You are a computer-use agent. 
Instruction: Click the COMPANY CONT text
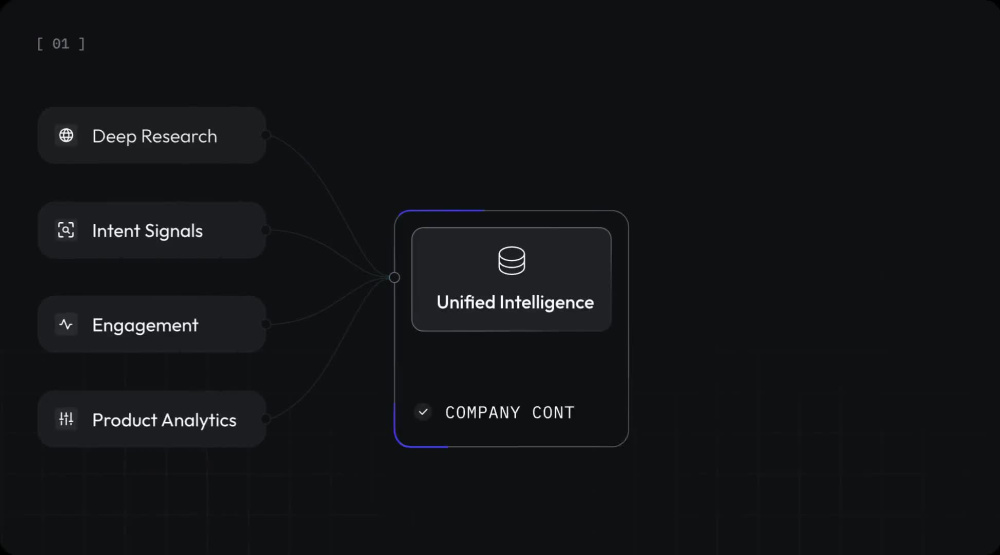(x=510, y=413)
